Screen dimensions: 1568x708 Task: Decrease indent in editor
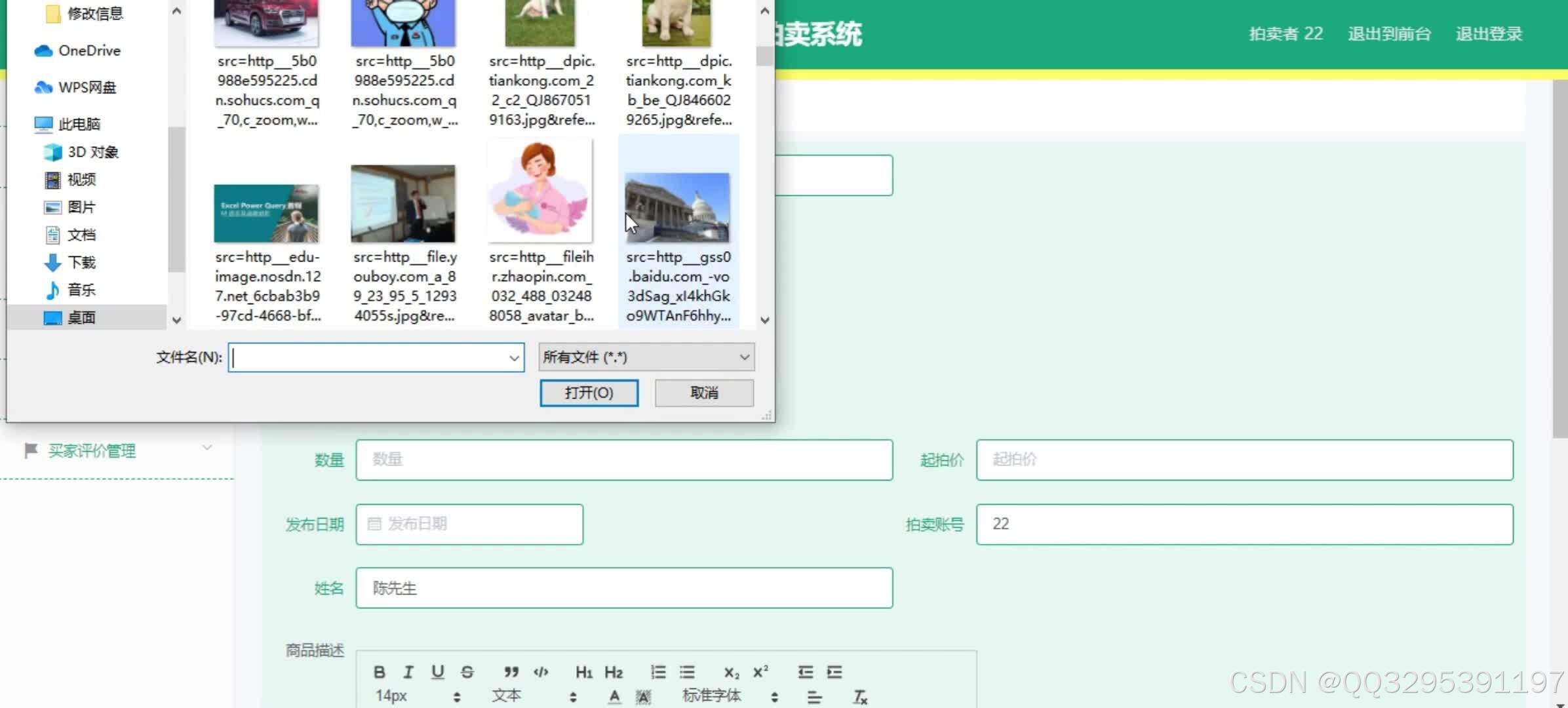806,672
